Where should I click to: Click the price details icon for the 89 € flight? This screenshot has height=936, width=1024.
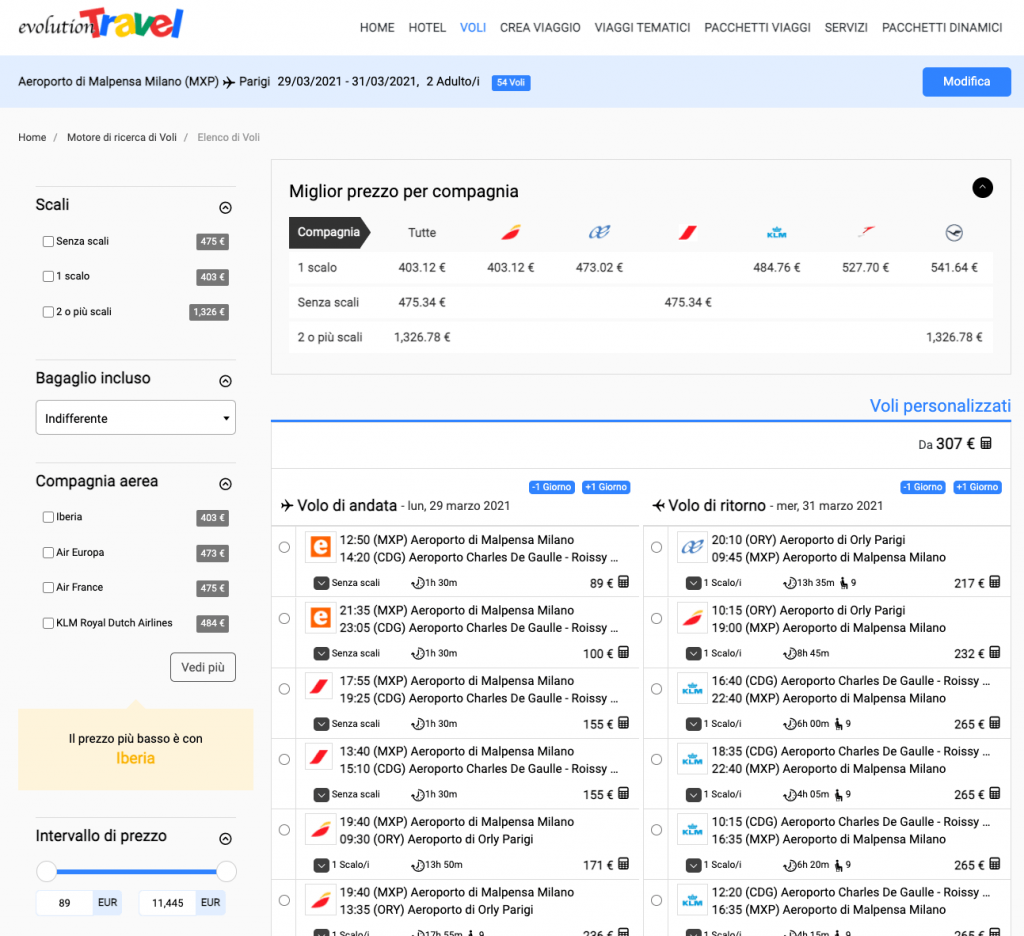(x=623, y=583)
